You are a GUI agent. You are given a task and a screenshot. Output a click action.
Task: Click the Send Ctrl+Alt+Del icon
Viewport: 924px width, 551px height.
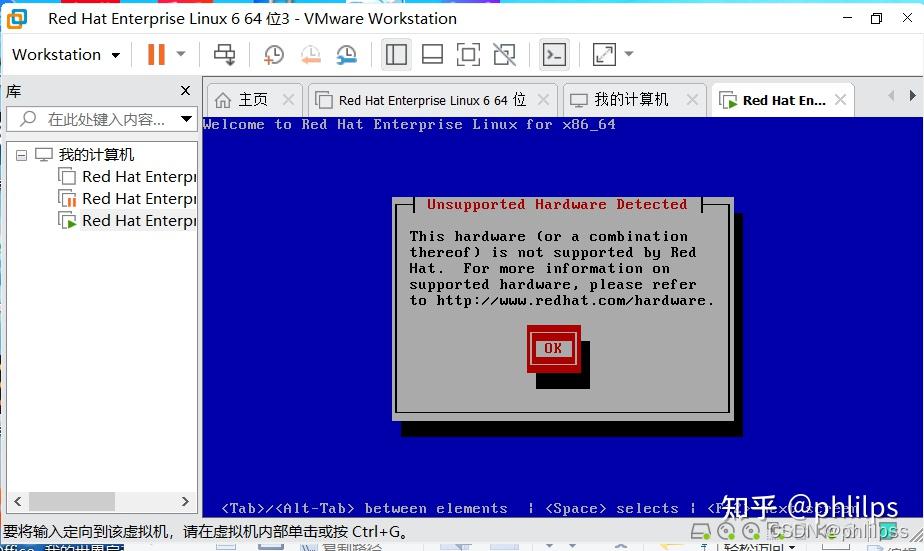click(x=225, y=54)
